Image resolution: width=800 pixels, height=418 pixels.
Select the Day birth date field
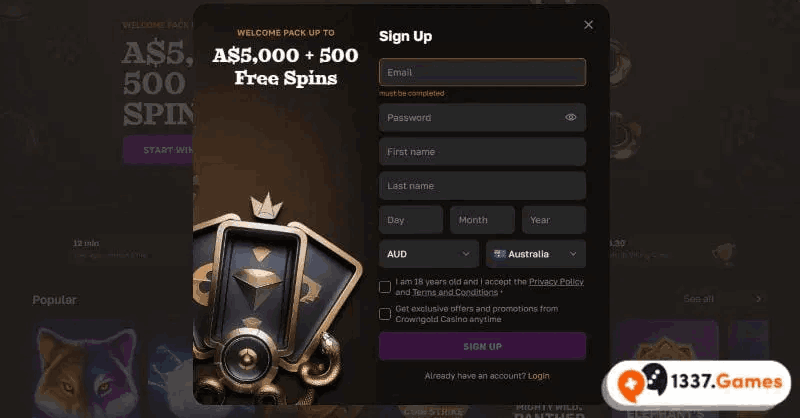point(411,220)
